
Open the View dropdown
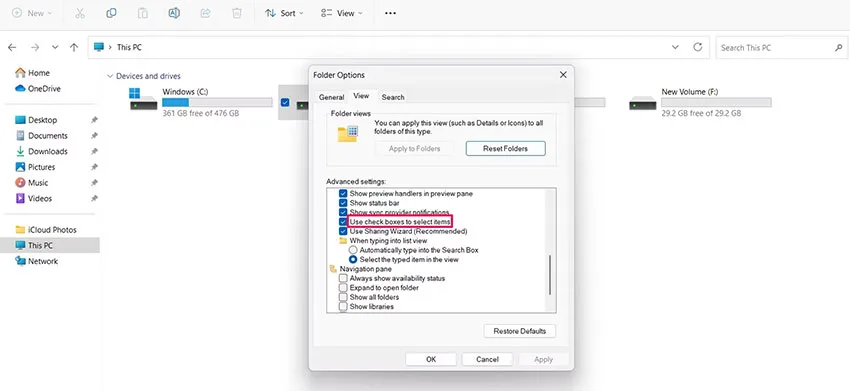click(342, 14)
